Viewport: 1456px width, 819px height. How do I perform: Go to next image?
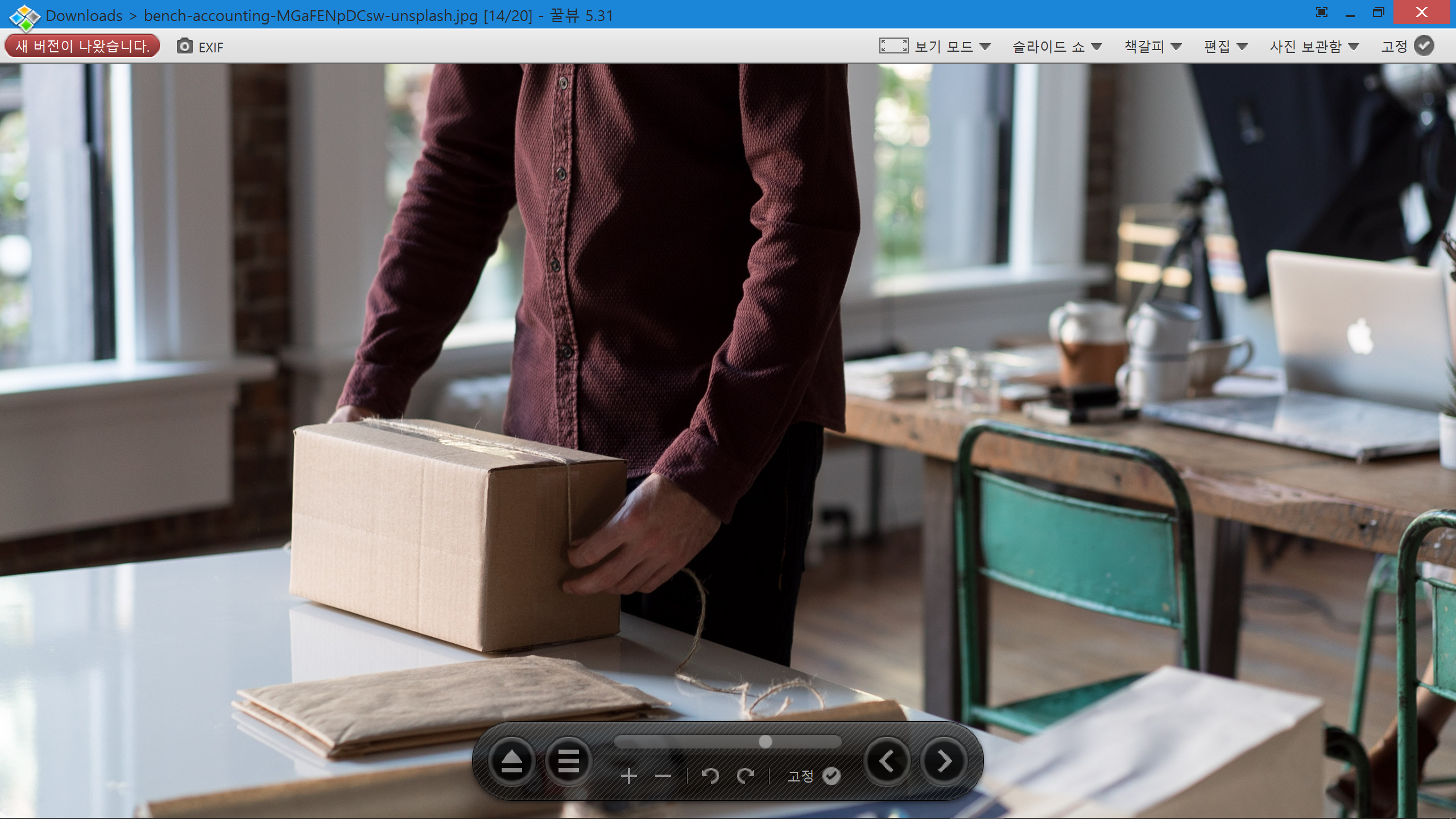(944, 761)
